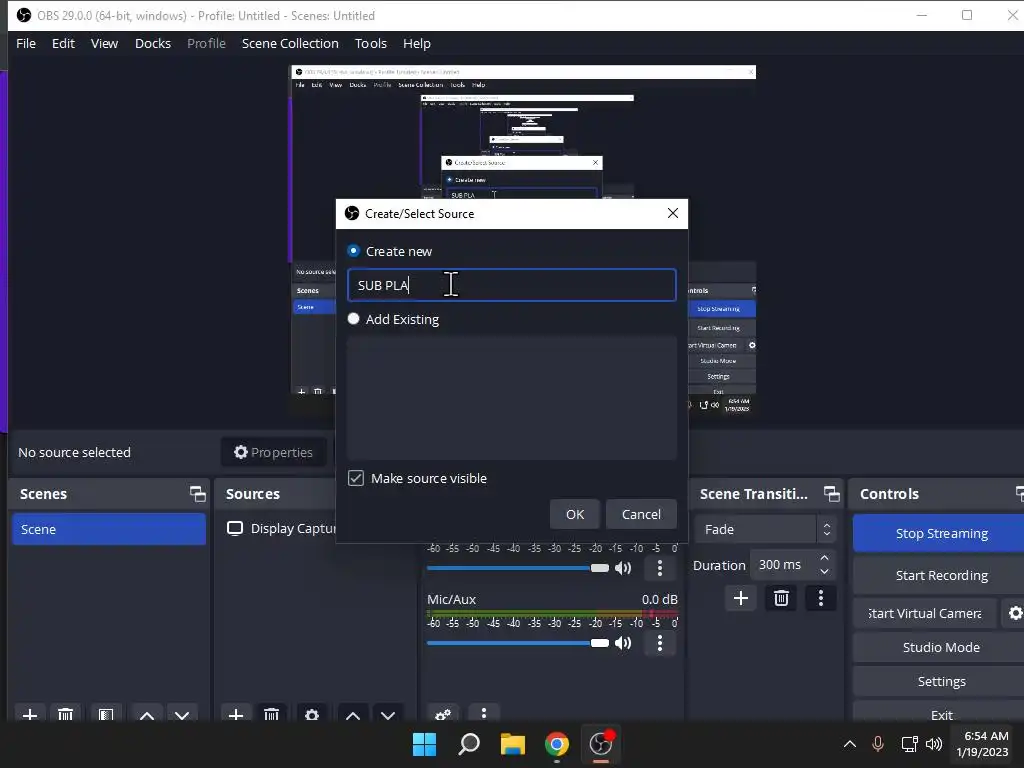Select Display Capture source in Sources

(281, 528)
